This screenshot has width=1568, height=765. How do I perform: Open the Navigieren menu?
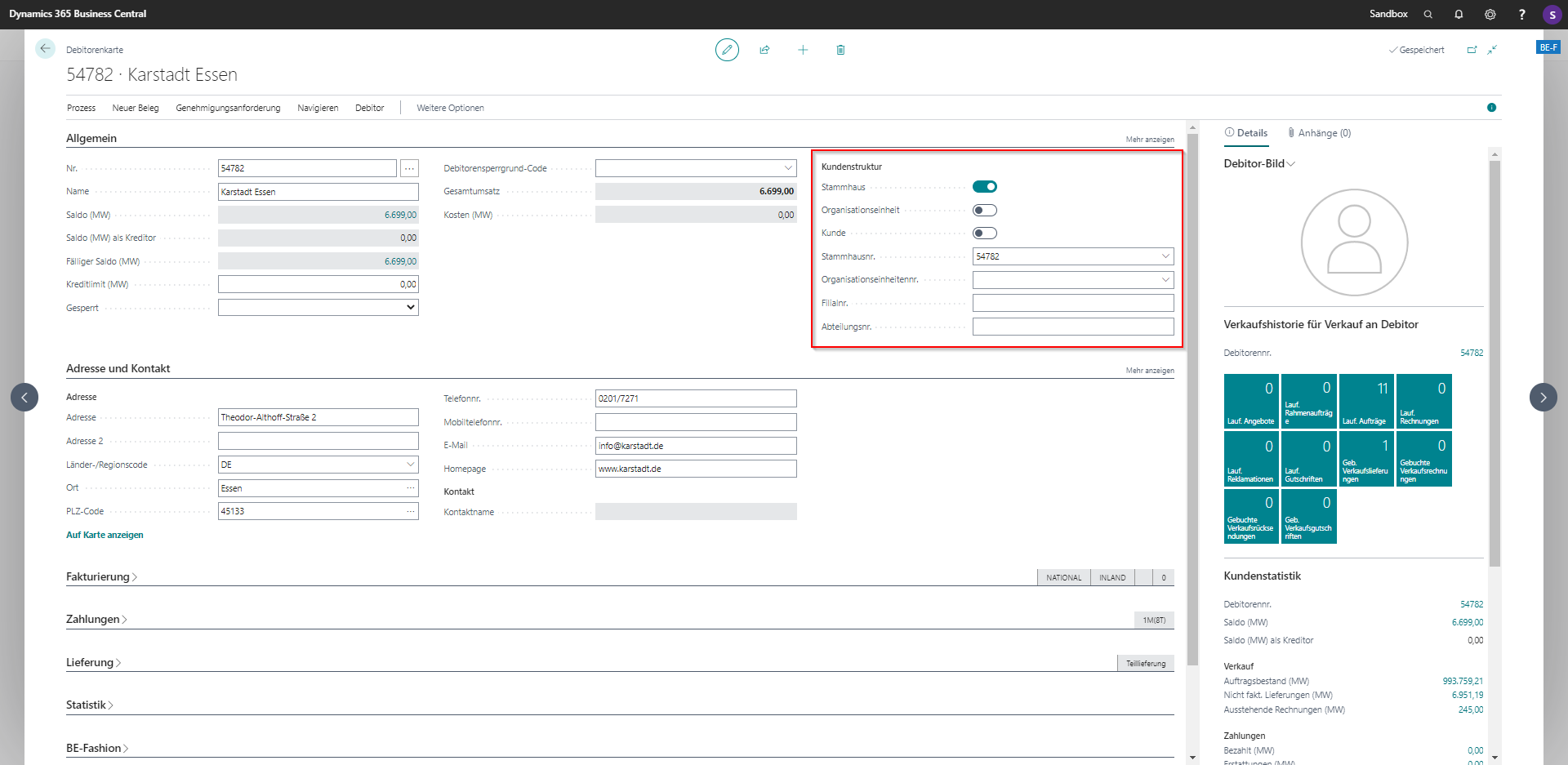click(318, 108)
